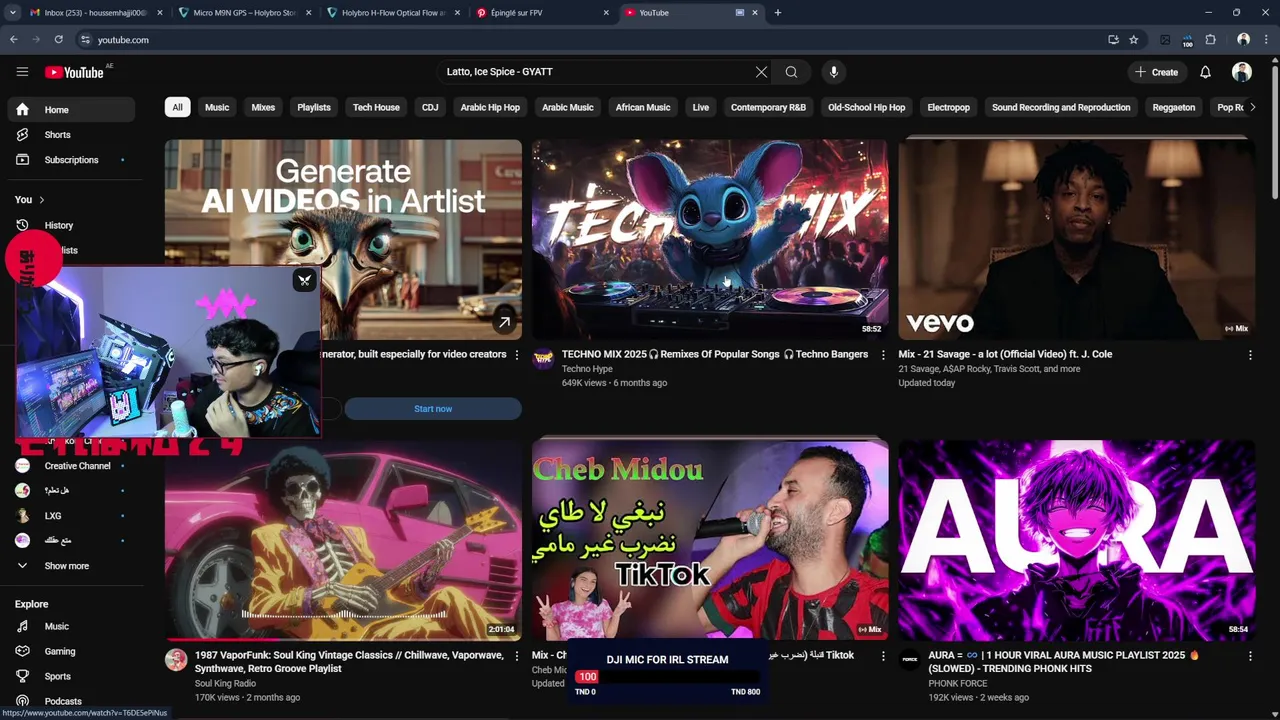Image resolution: width=1280 pixels, height=720 pixels.
Task: Open options menu for Artlist ad
Action: (x=516, y=355)
